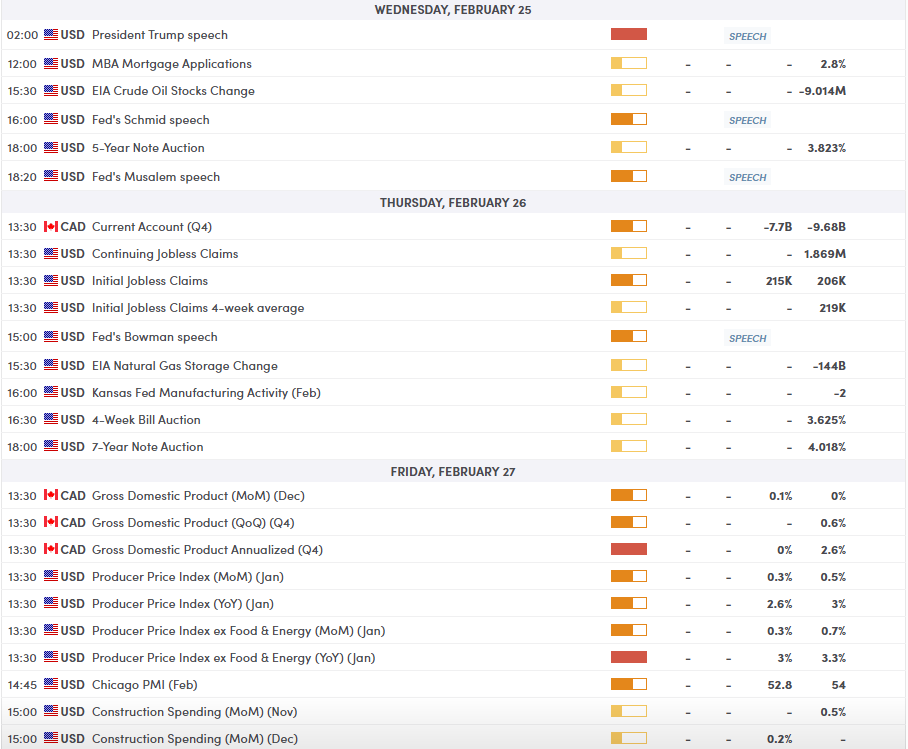908x749 pixels.
Task: Open Gross Domestic Product Annualized (Q4) event
Action: (207, 550)
